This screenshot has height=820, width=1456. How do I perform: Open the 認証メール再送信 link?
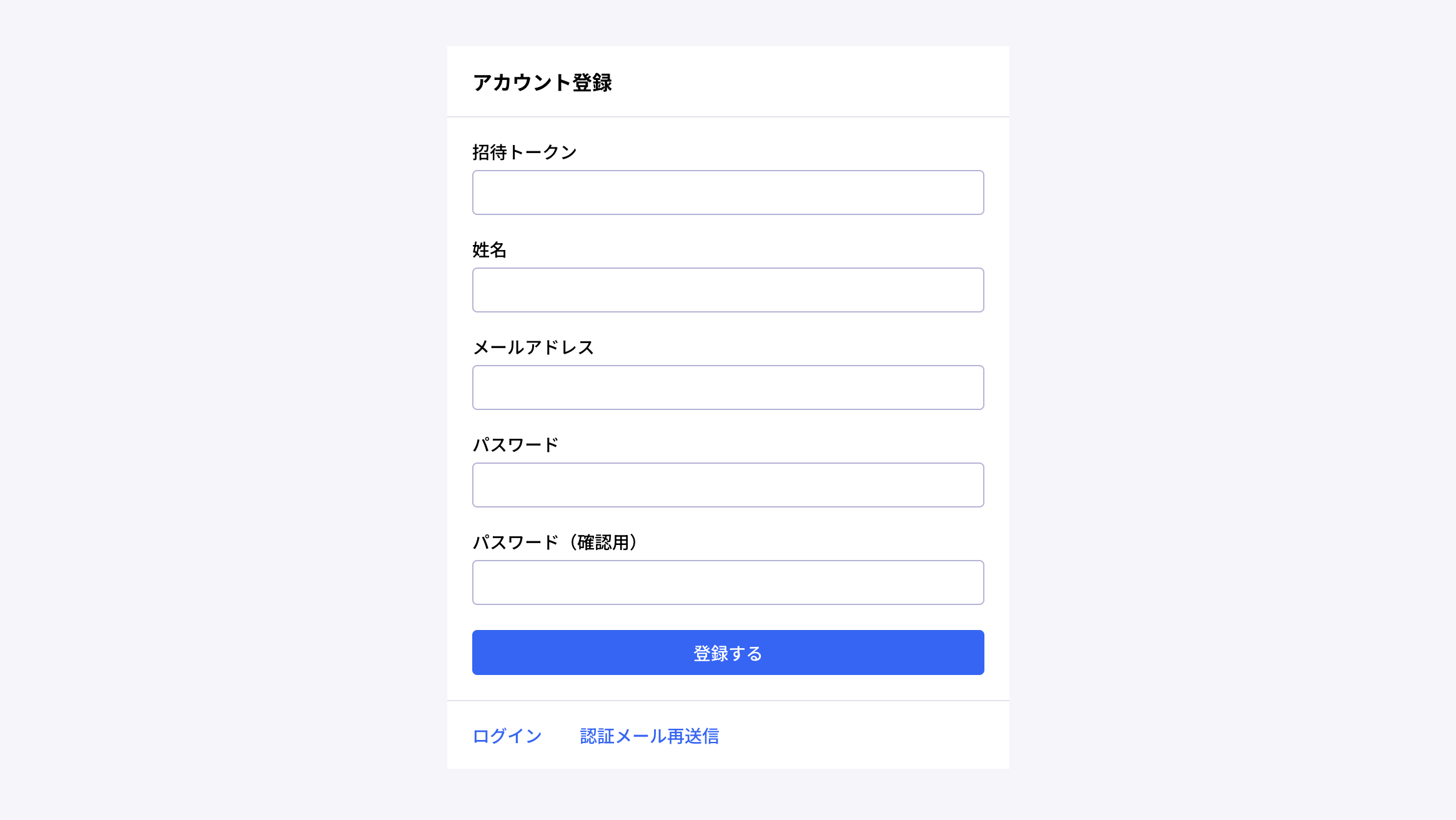pos(649,736)
